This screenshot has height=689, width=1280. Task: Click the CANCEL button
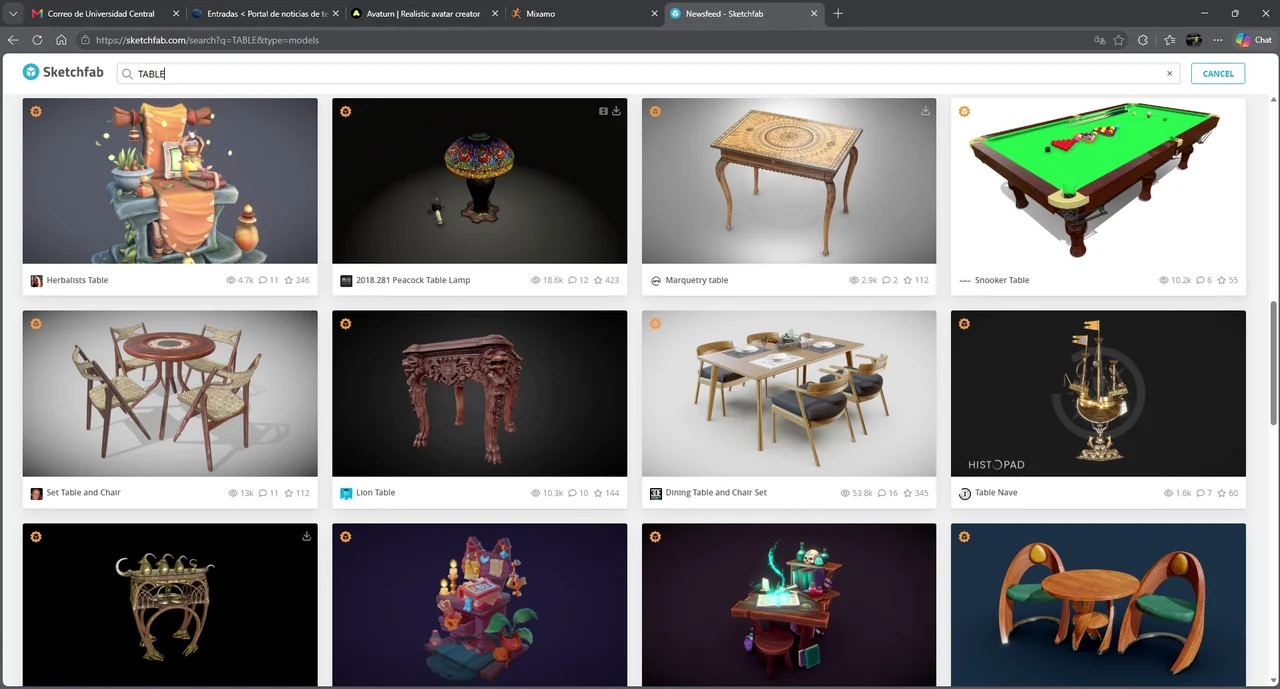point(1218,73)
